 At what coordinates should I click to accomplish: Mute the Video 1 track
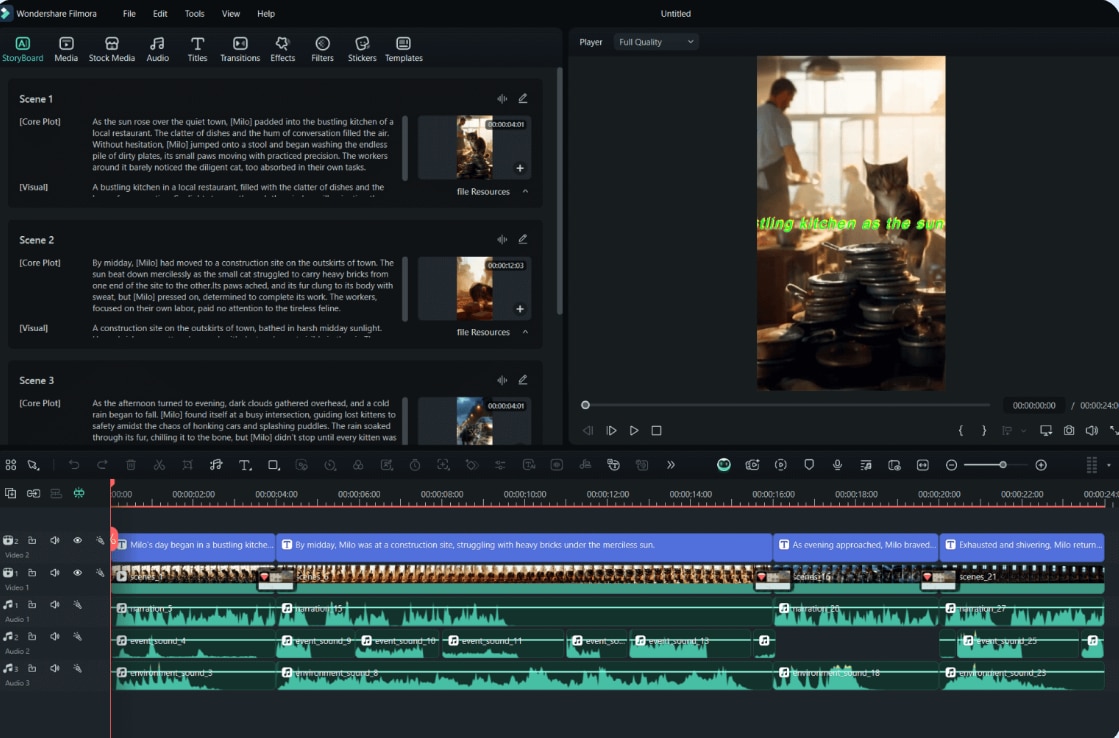tap(54, 572)
